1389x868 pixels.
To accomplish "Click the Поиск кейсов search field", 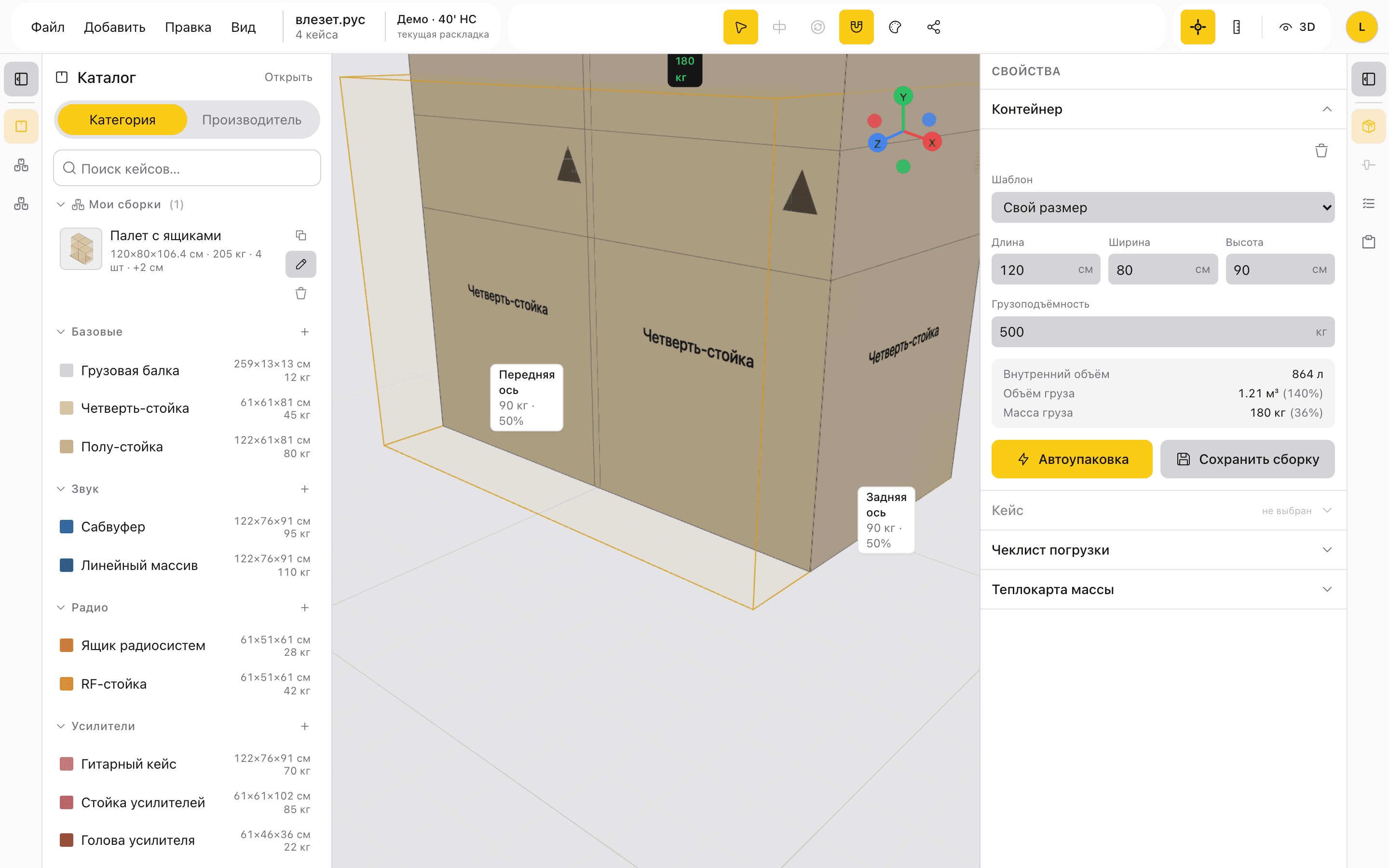I will tap(187, 168).
